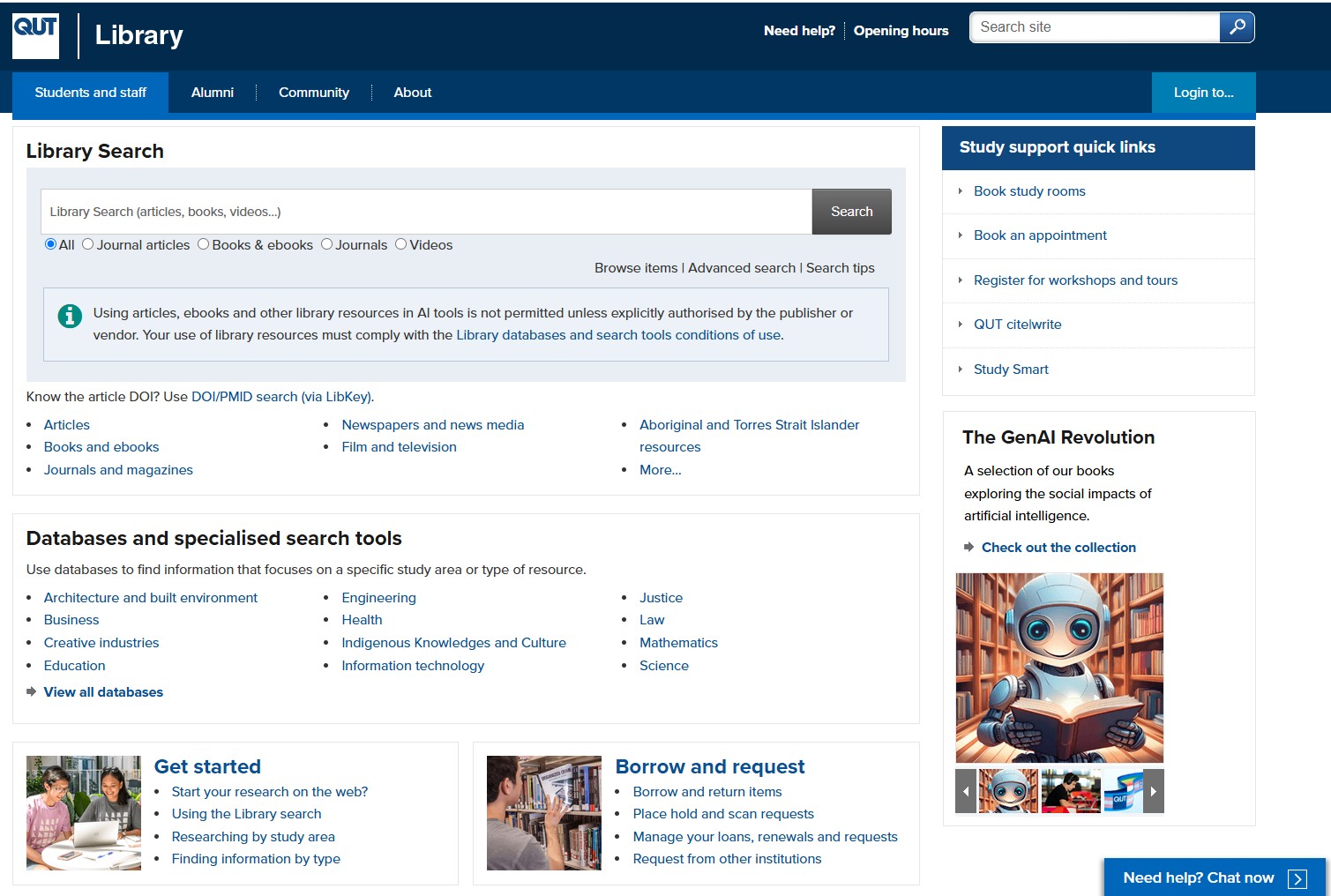The image size is (1331, 896).
Task: Open the Advanced search link
Action: pos(742,267)
